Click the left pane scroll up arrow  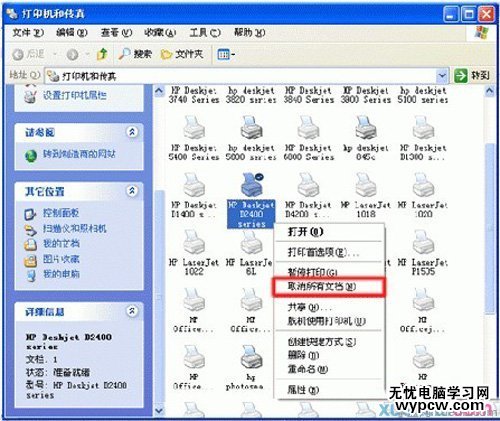pyautogui.click(x=159, y=91)
